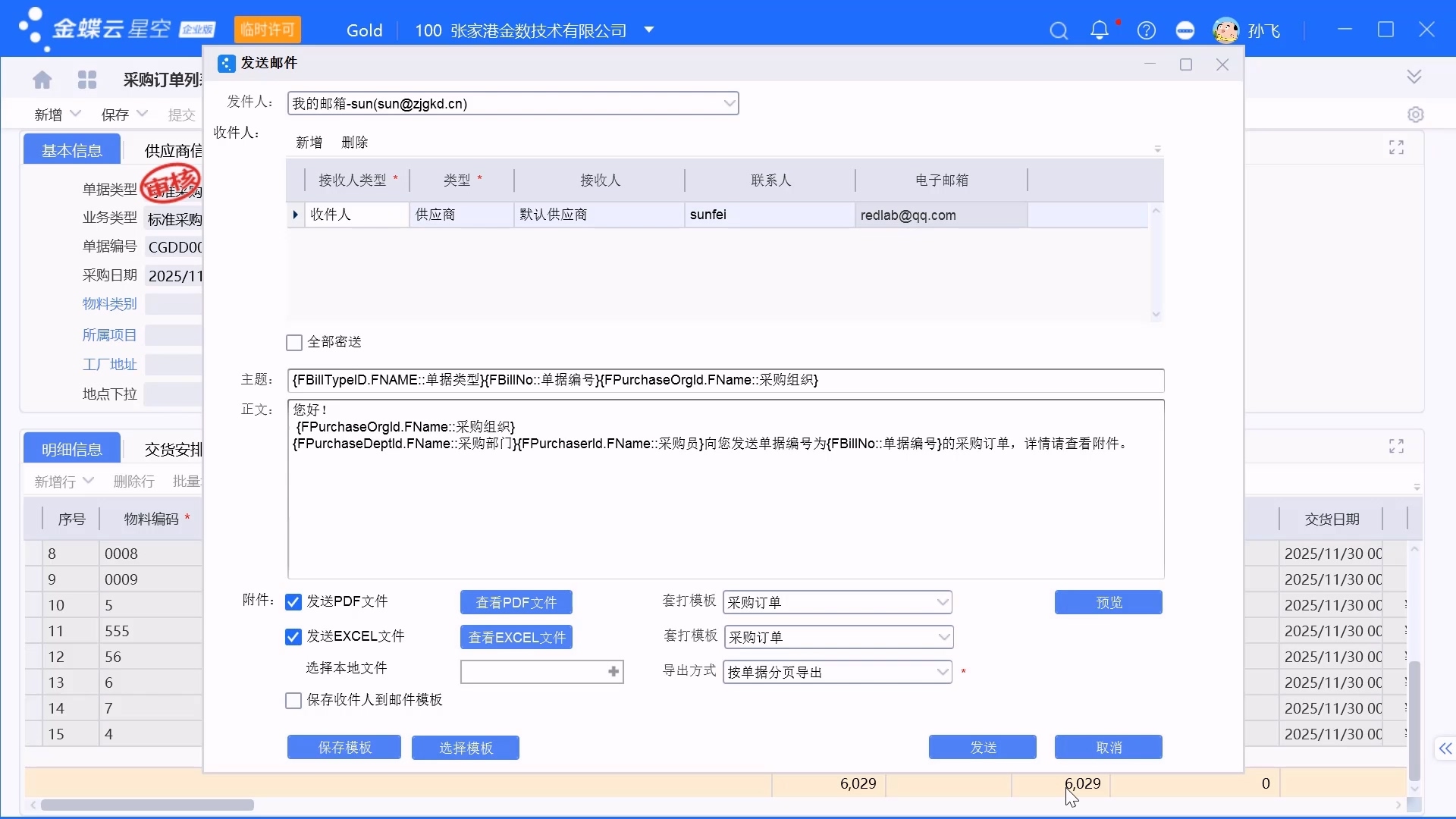Expand 新增行 dropdown in detail toolbar
Image resolution: width=1456 pixels, height=819 pixels.
(x=88, y=481)
